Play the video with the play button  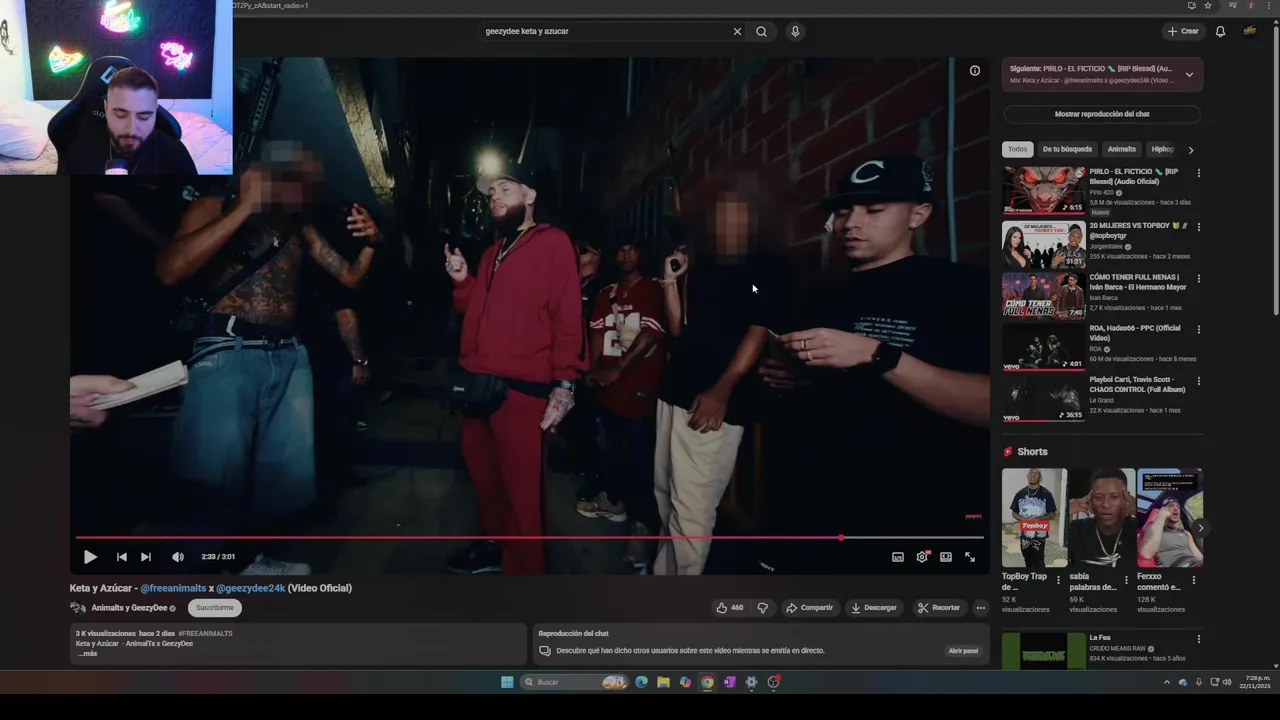90,557
